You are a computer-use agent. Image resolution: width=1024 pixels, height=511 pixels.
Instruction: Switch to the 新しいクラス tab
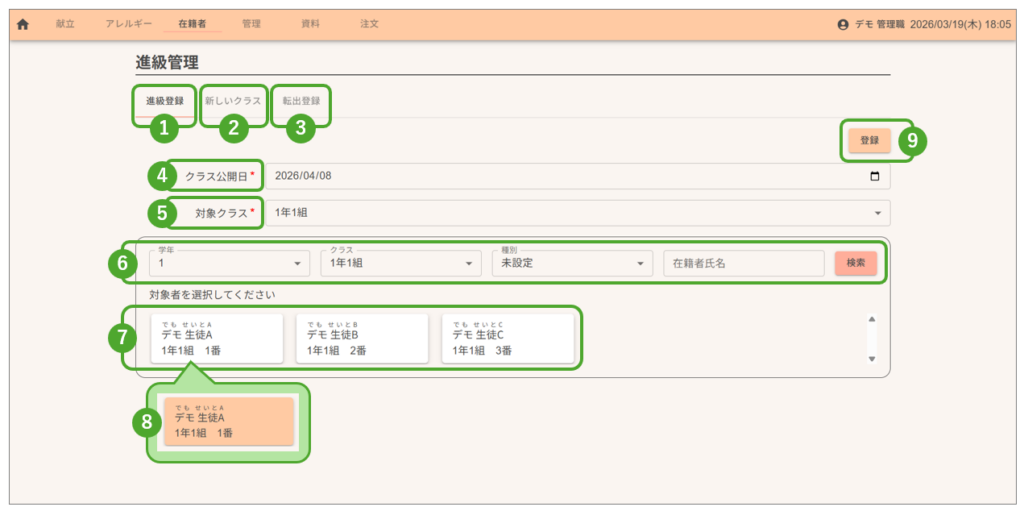233,101
